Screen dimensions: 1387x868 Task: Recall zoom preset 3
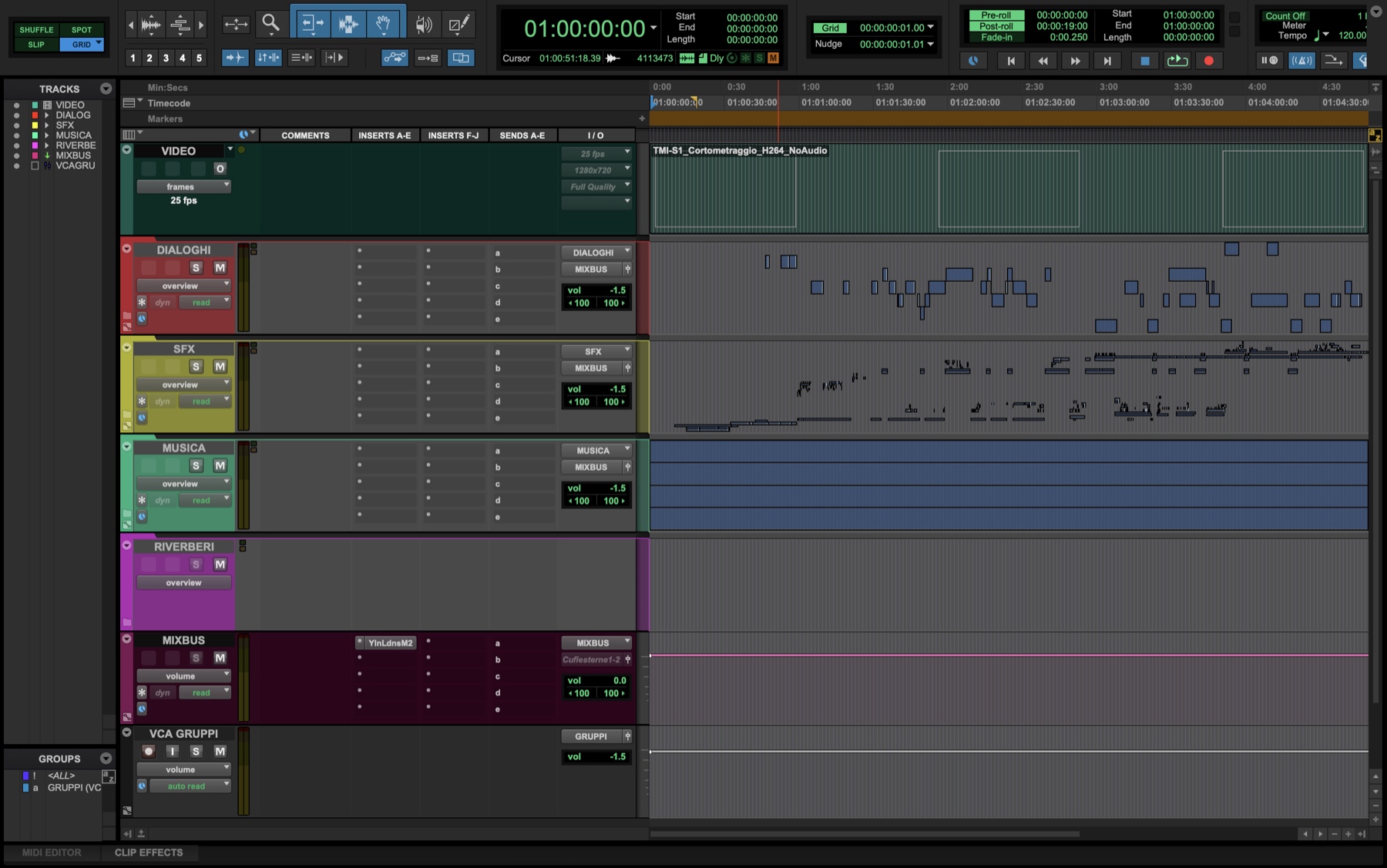(x=166, y=58)
